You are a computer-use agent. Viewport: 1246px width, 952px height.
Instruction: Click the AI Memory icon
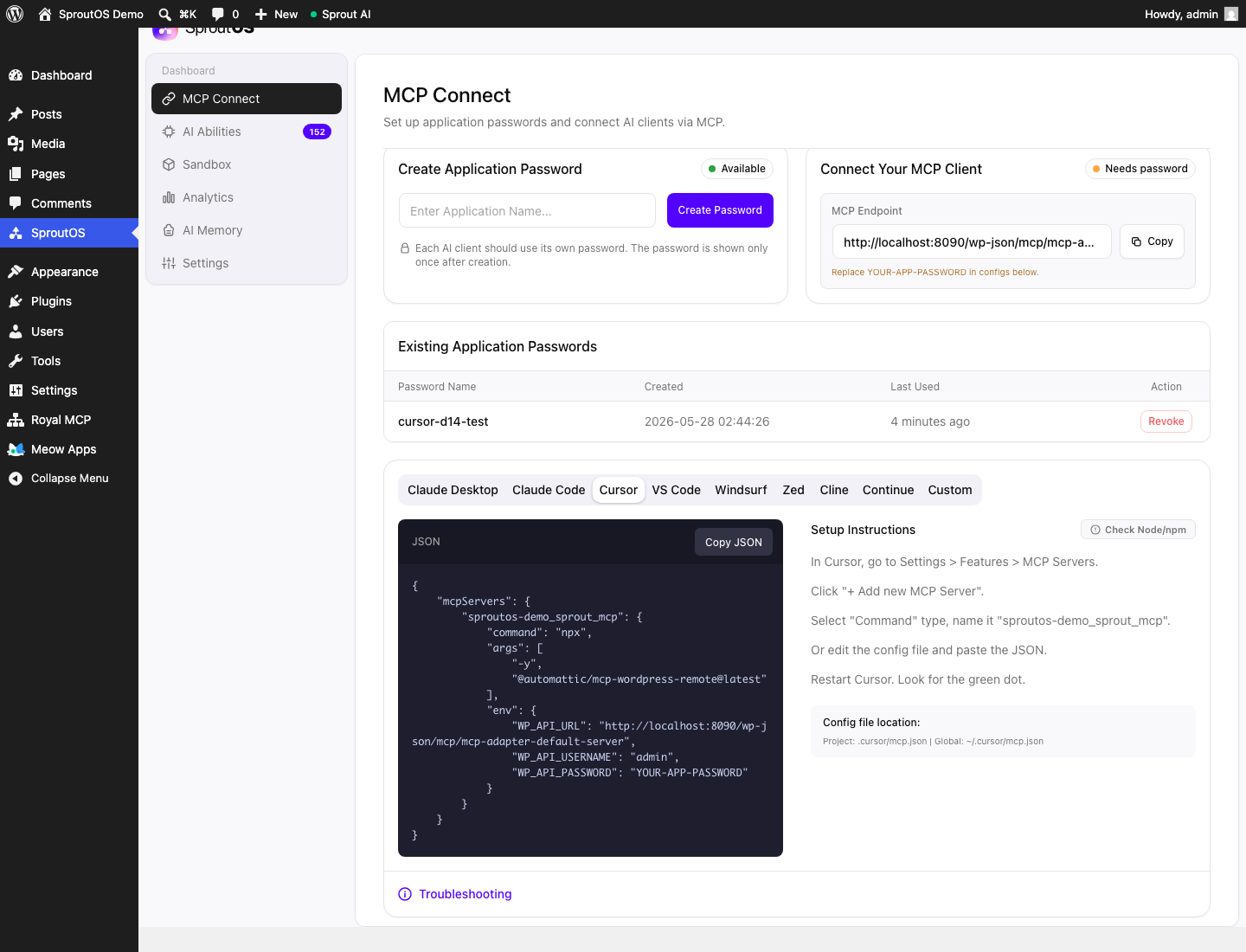[x=169, y=230]
